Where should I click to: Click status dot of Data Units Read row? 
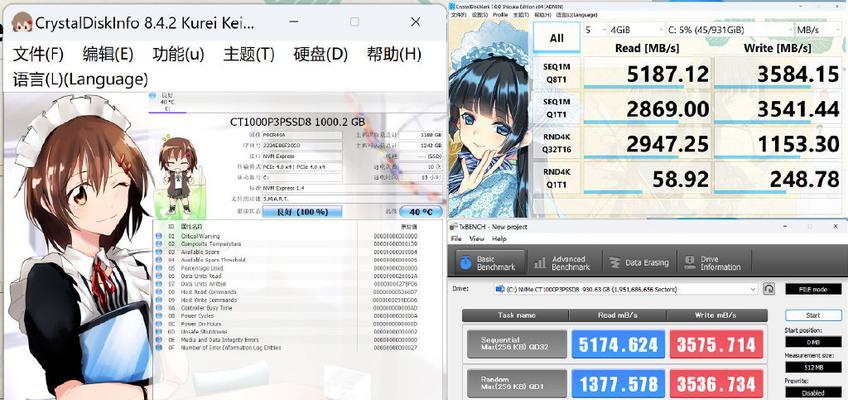click(x=159, y=276)
